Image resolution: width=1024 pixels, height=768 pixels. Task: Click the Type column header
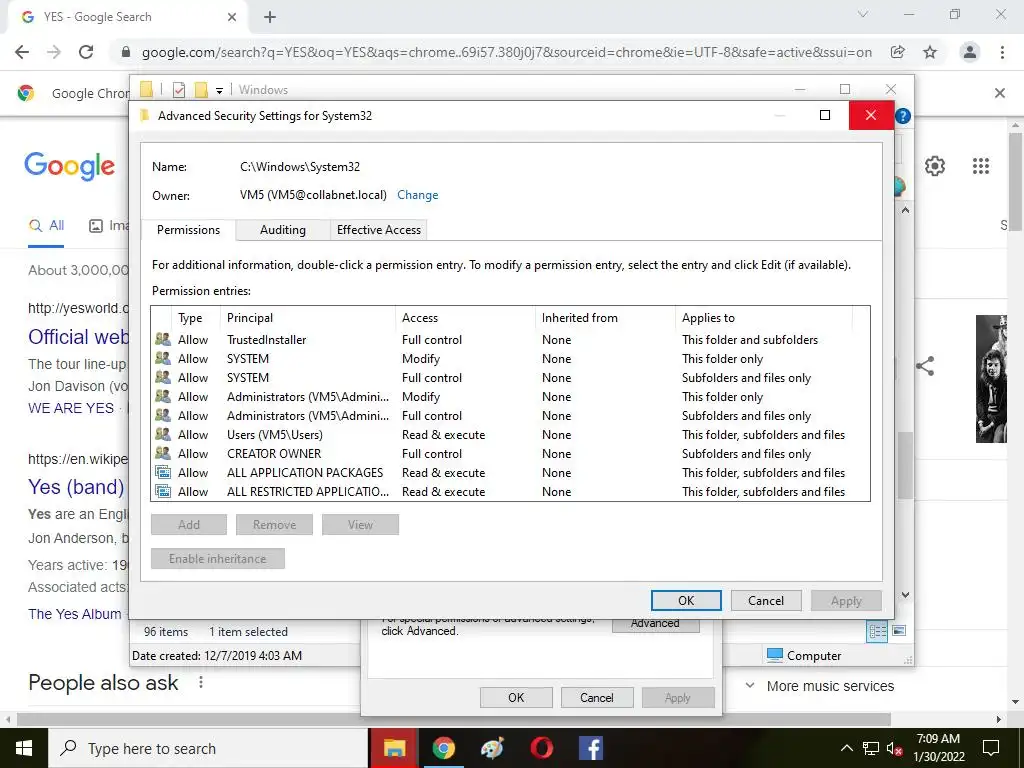[x=196, y=318]
